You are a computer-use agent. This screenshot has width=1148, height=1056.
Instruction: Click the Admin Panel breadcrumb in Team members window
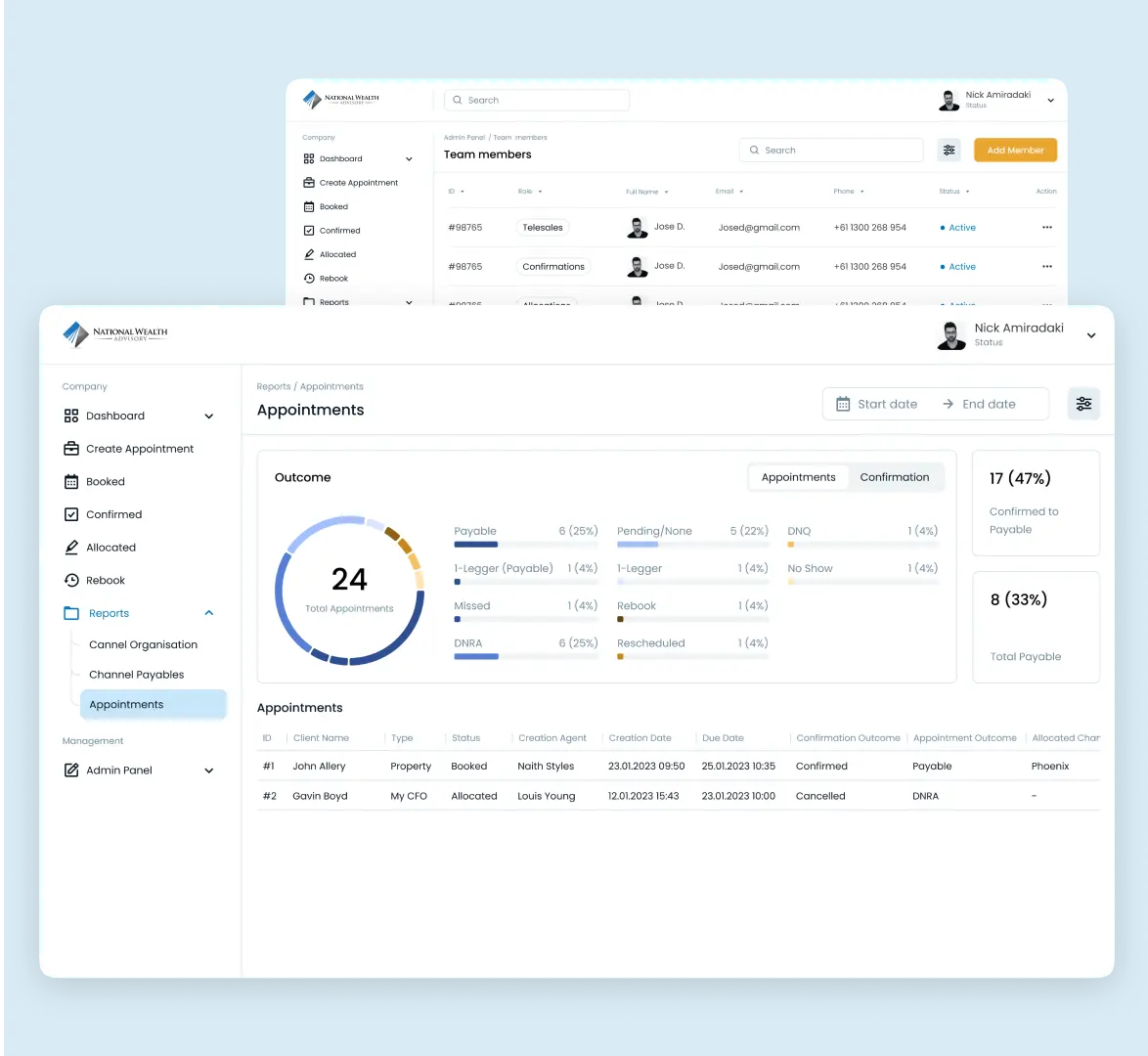click(464, 138)
